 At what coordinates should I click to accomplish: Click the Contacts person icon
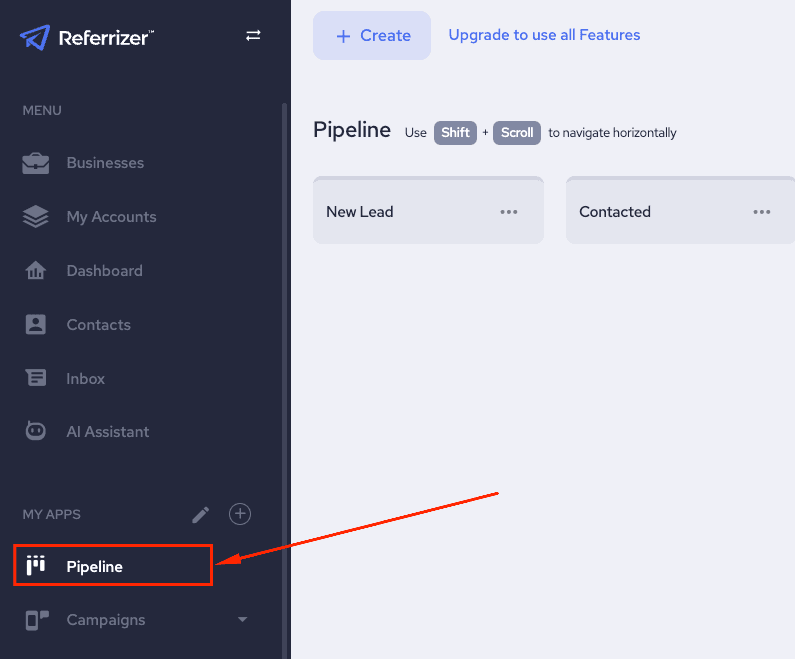(x=35, y=324)
